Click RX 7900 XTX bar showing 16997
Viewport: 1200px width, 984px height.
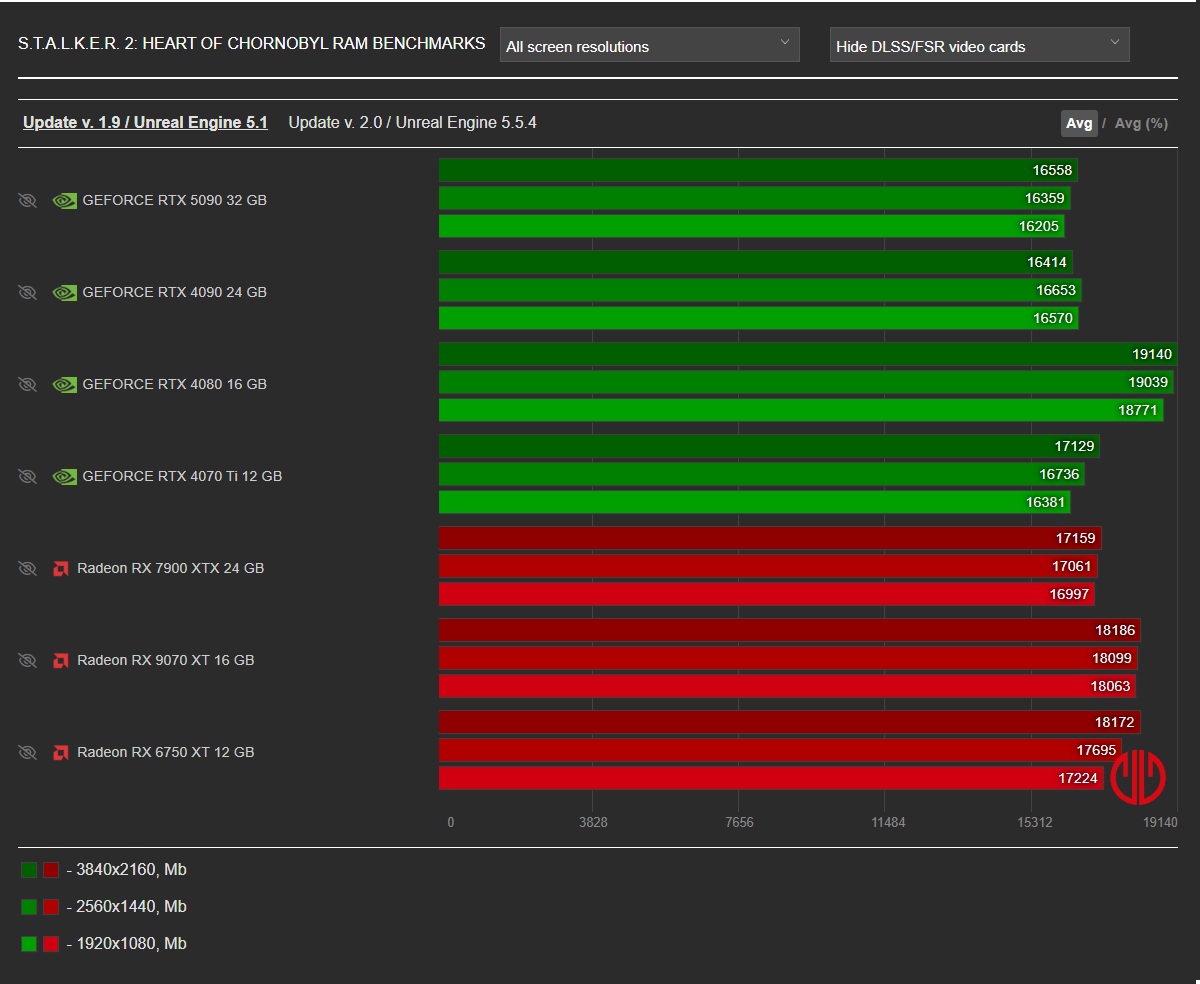767,594
